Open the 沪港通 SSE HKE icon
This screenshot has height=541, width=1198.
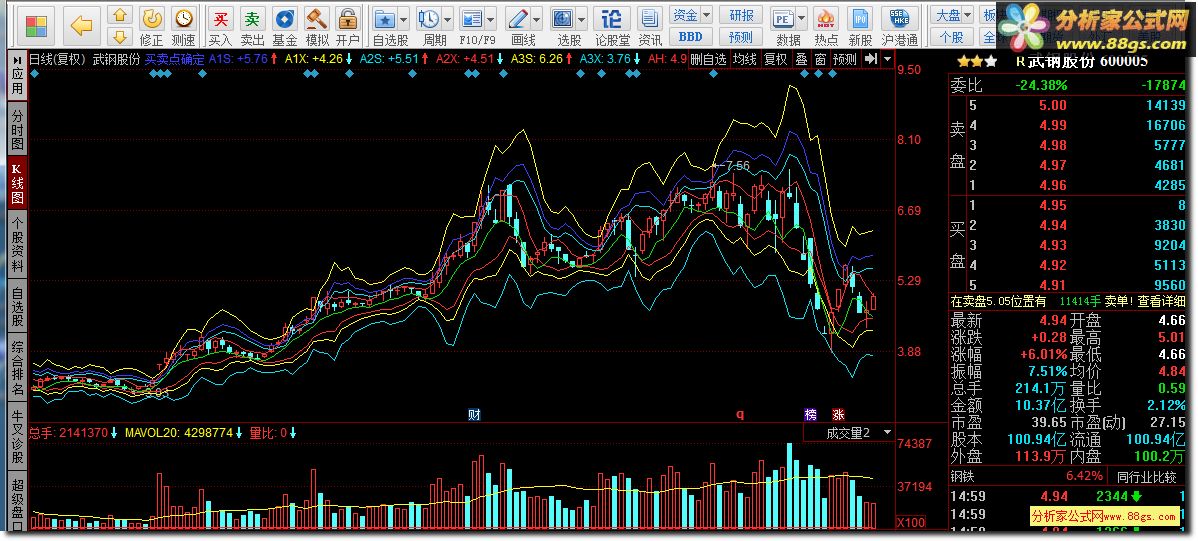click(x=900, y=27)
